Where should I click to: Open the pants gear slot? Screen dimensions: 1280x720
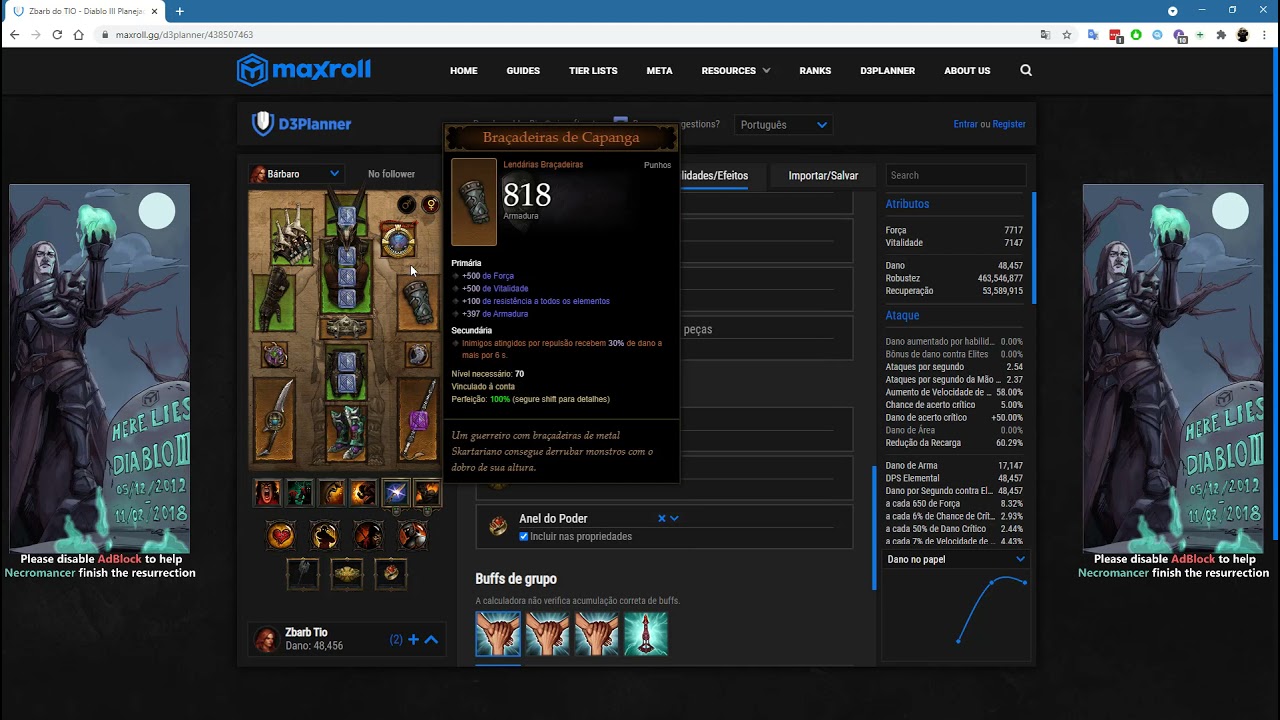[x=346, y=370]
